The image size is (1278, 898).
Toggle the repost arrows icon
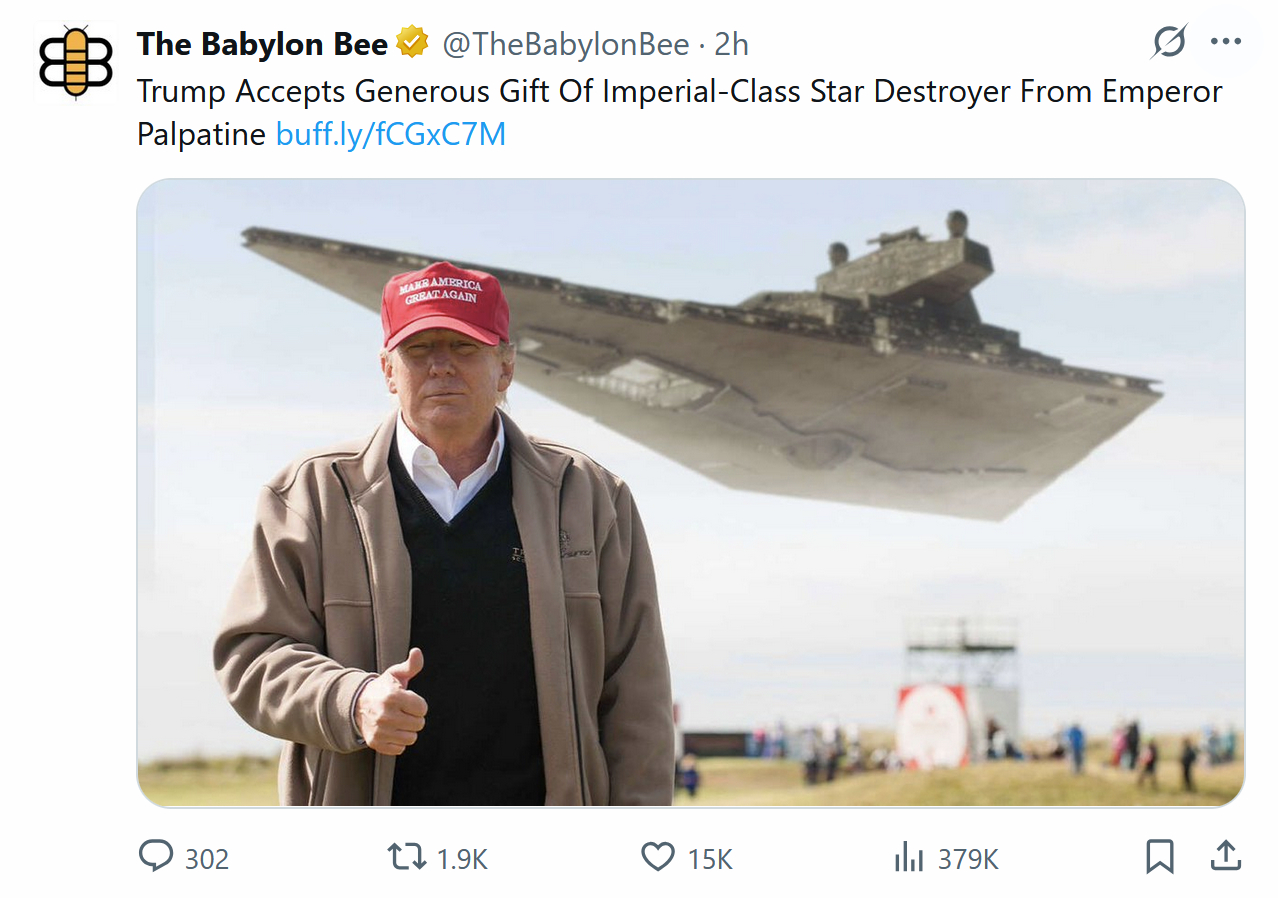tap(407, 857)
